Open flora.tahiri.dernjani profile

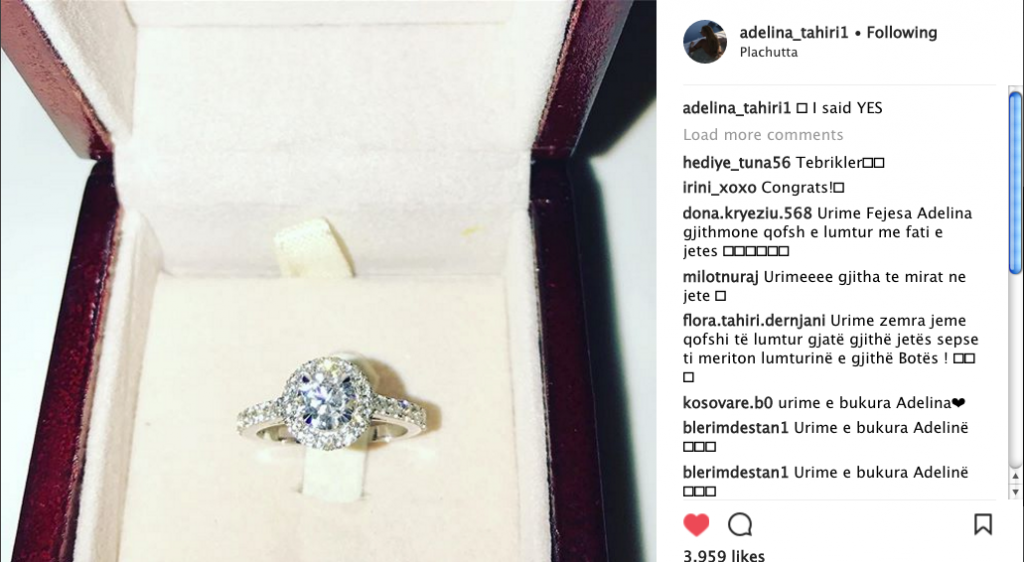754,320
